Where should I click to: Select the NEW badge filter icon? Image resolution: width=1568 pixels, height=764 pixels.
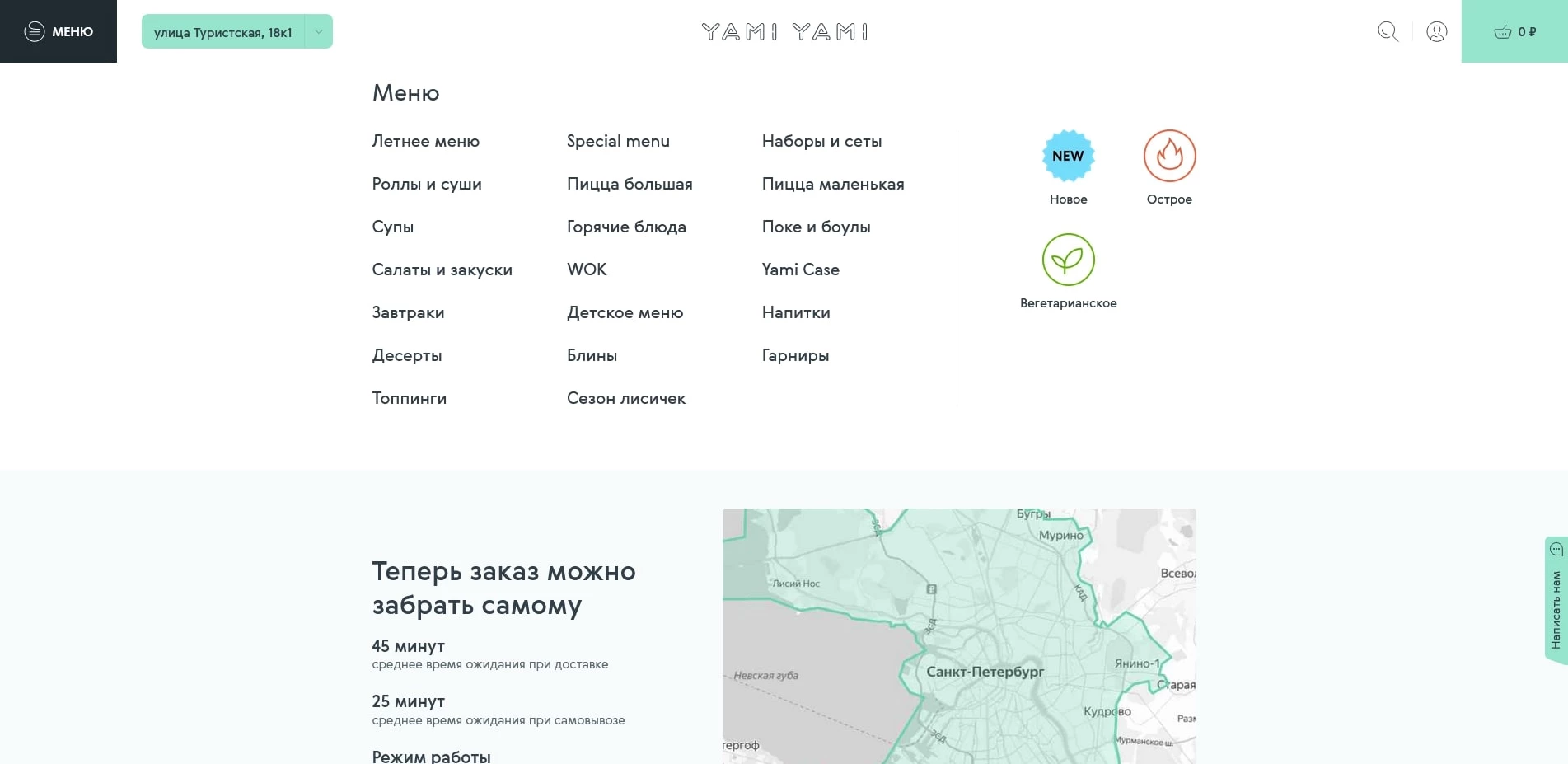tap(1068, 156)
